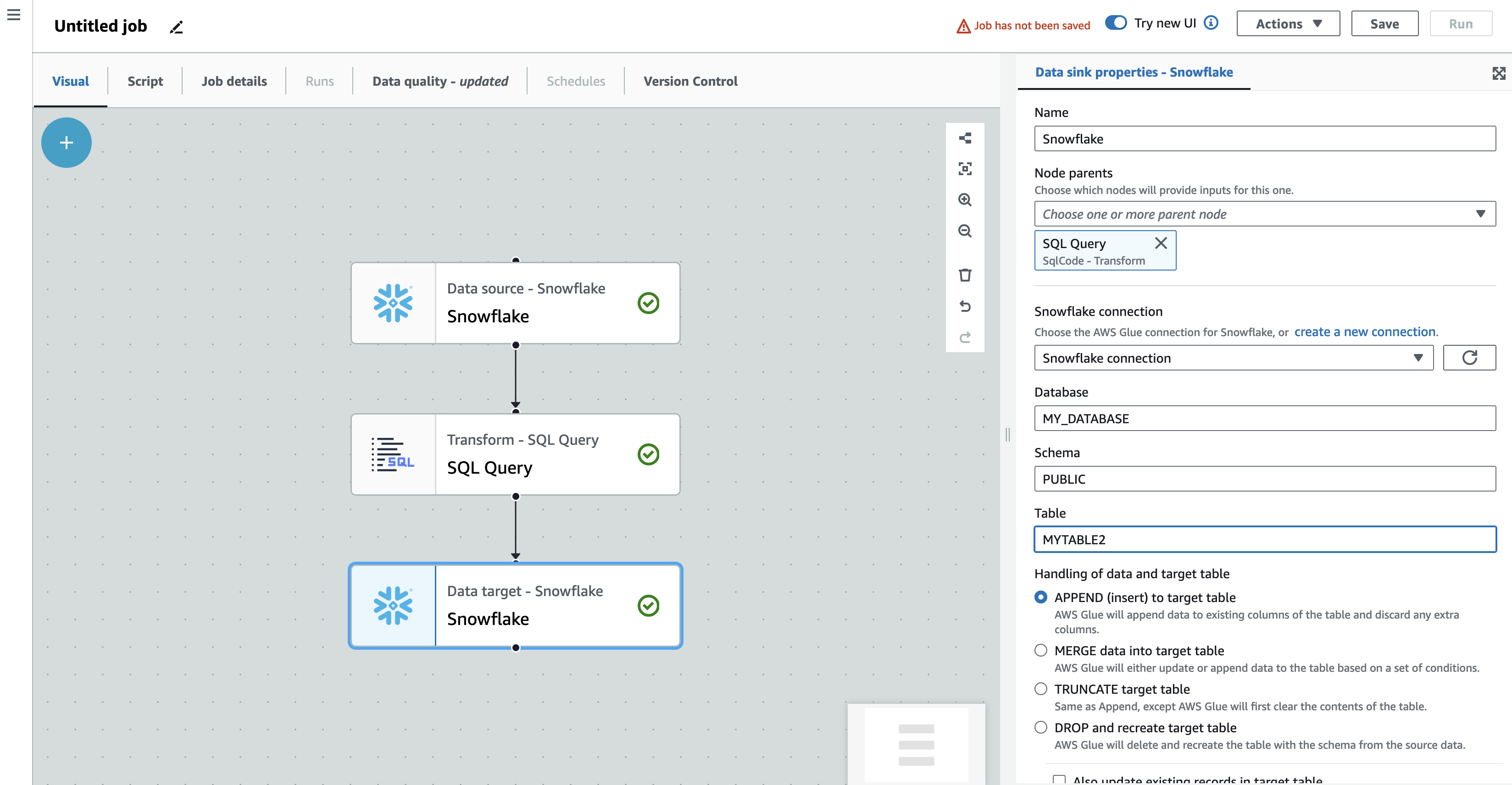Rename the job using the pencil icon
The width and height of the screenshot is (1512, 785).
176,27
